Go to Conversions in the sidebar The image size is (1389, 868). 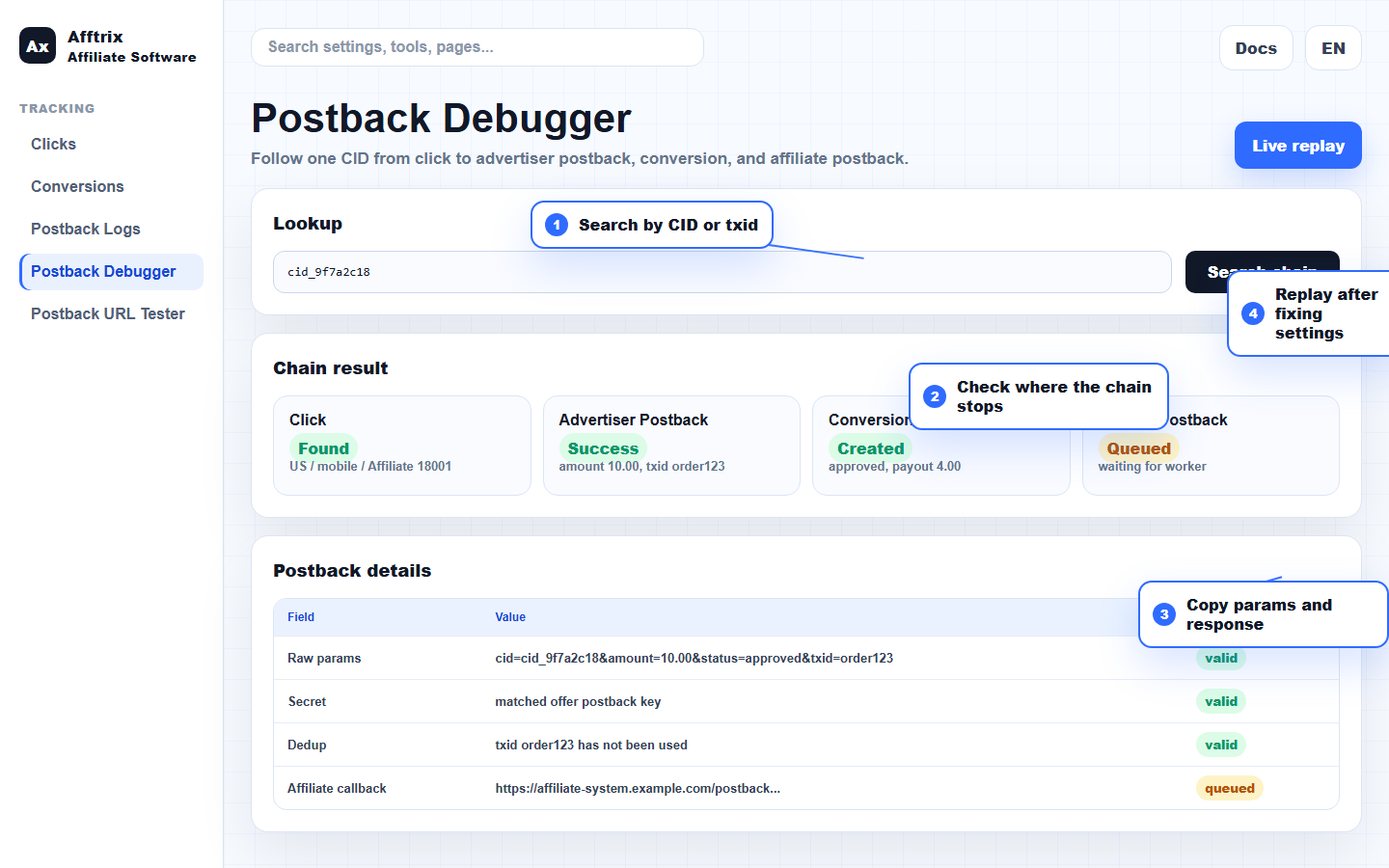coord(77,186)
